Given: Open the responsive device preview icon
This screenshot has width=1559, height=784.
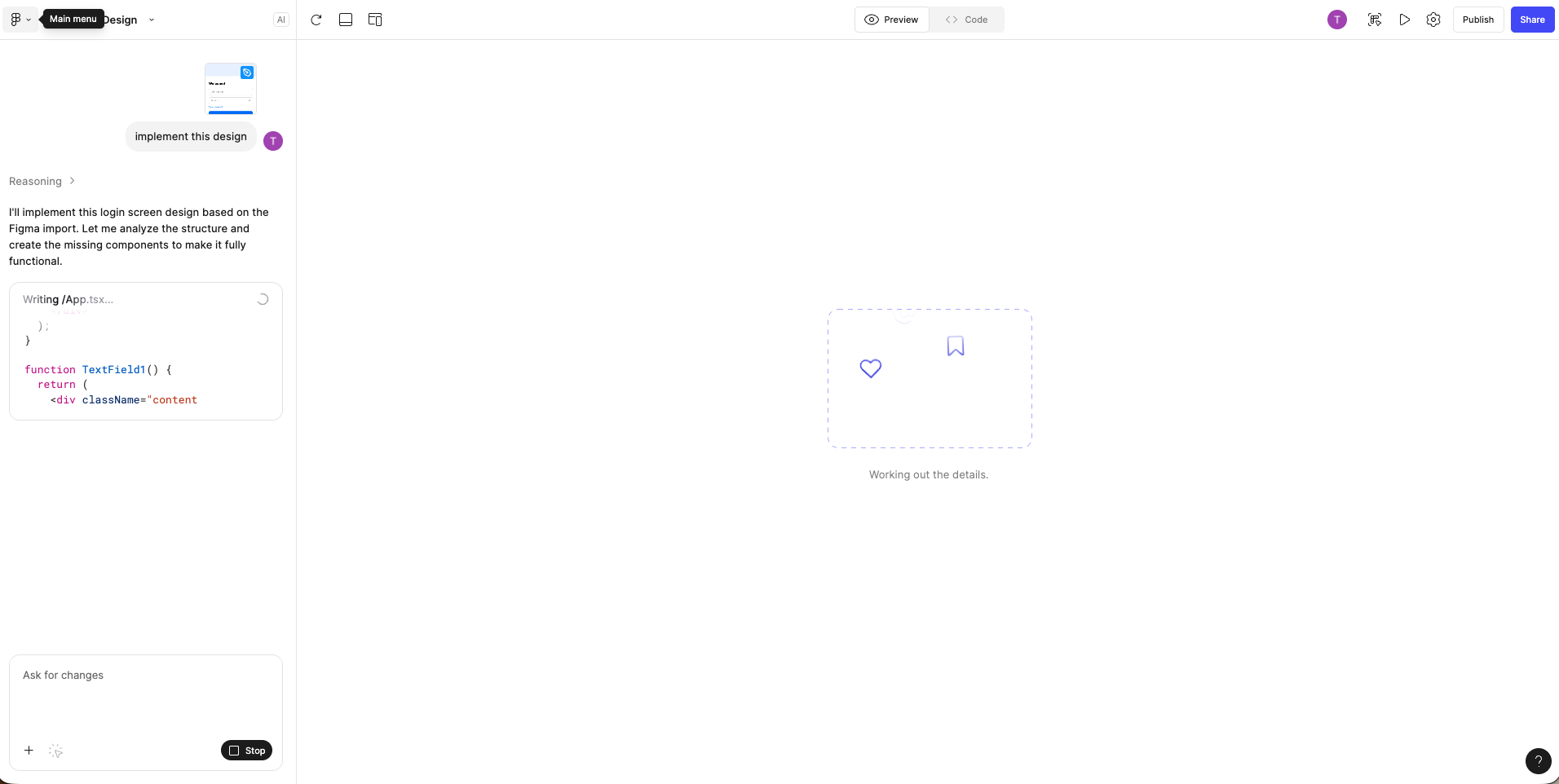Looking at the screenshot, I should pos(375,20).
